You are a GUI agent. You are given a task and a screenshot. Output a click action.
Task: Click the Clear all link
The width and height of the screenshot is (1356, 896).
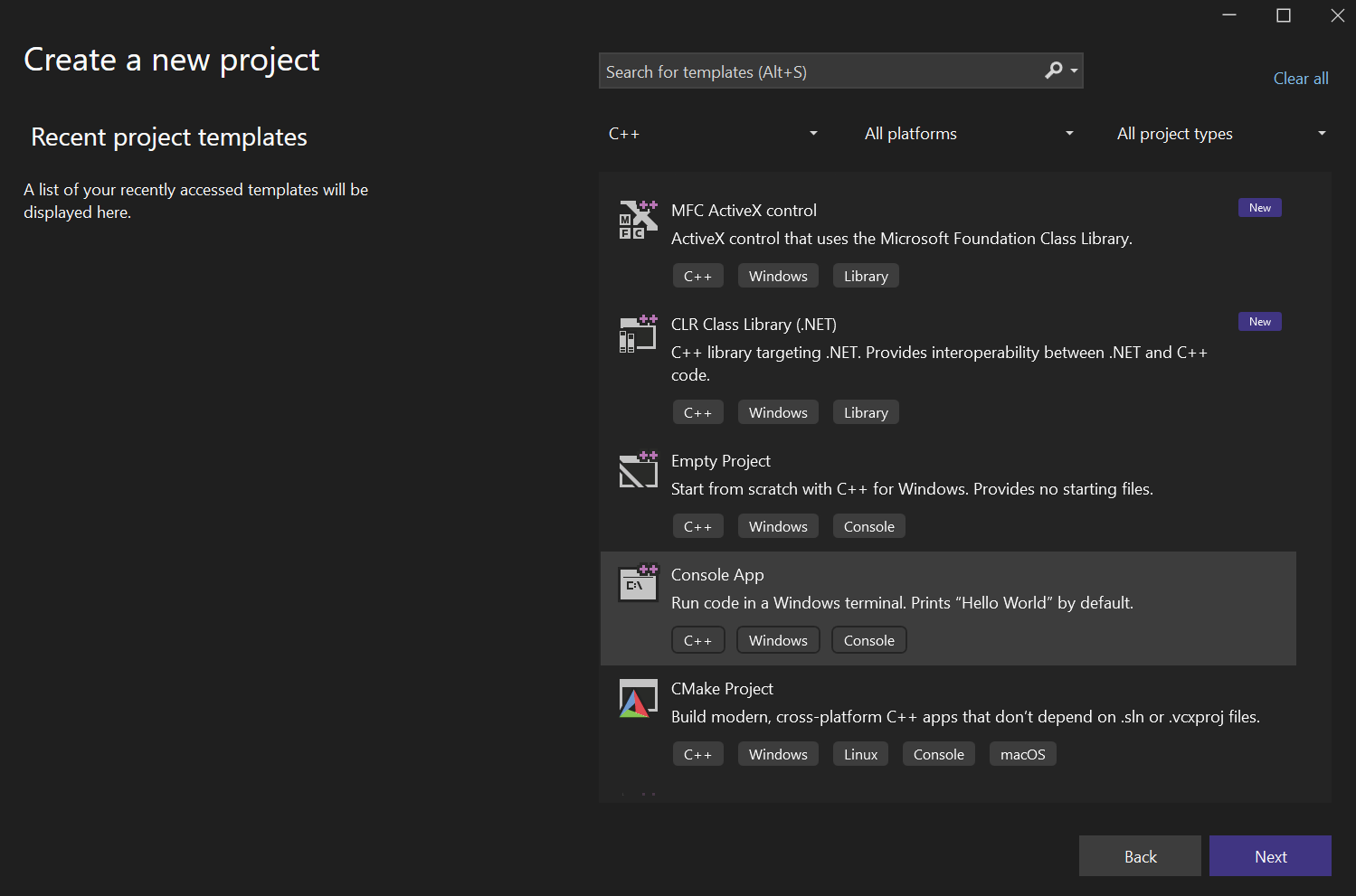coord(1301,79)
